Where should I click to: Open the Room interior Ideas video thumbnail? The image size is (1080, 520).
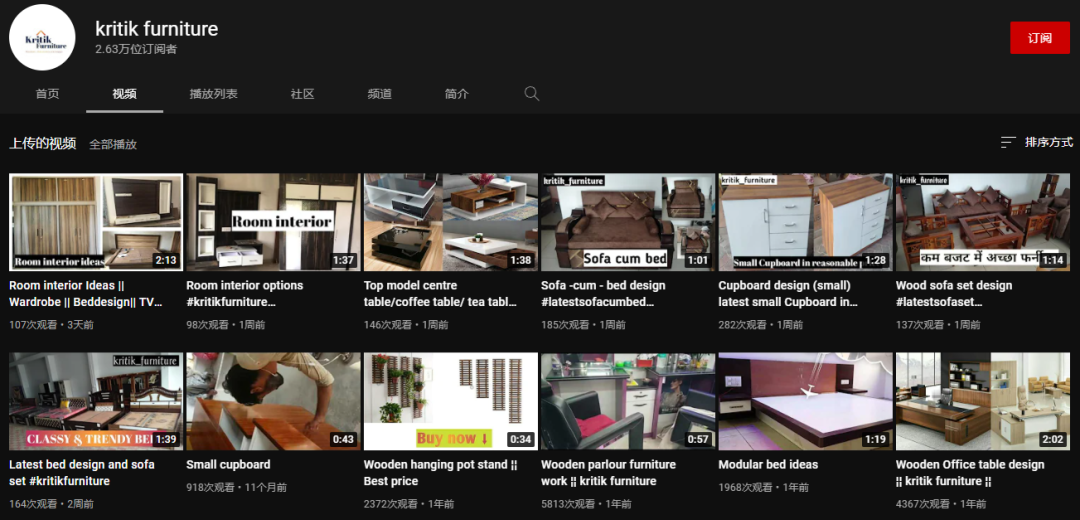96,222
